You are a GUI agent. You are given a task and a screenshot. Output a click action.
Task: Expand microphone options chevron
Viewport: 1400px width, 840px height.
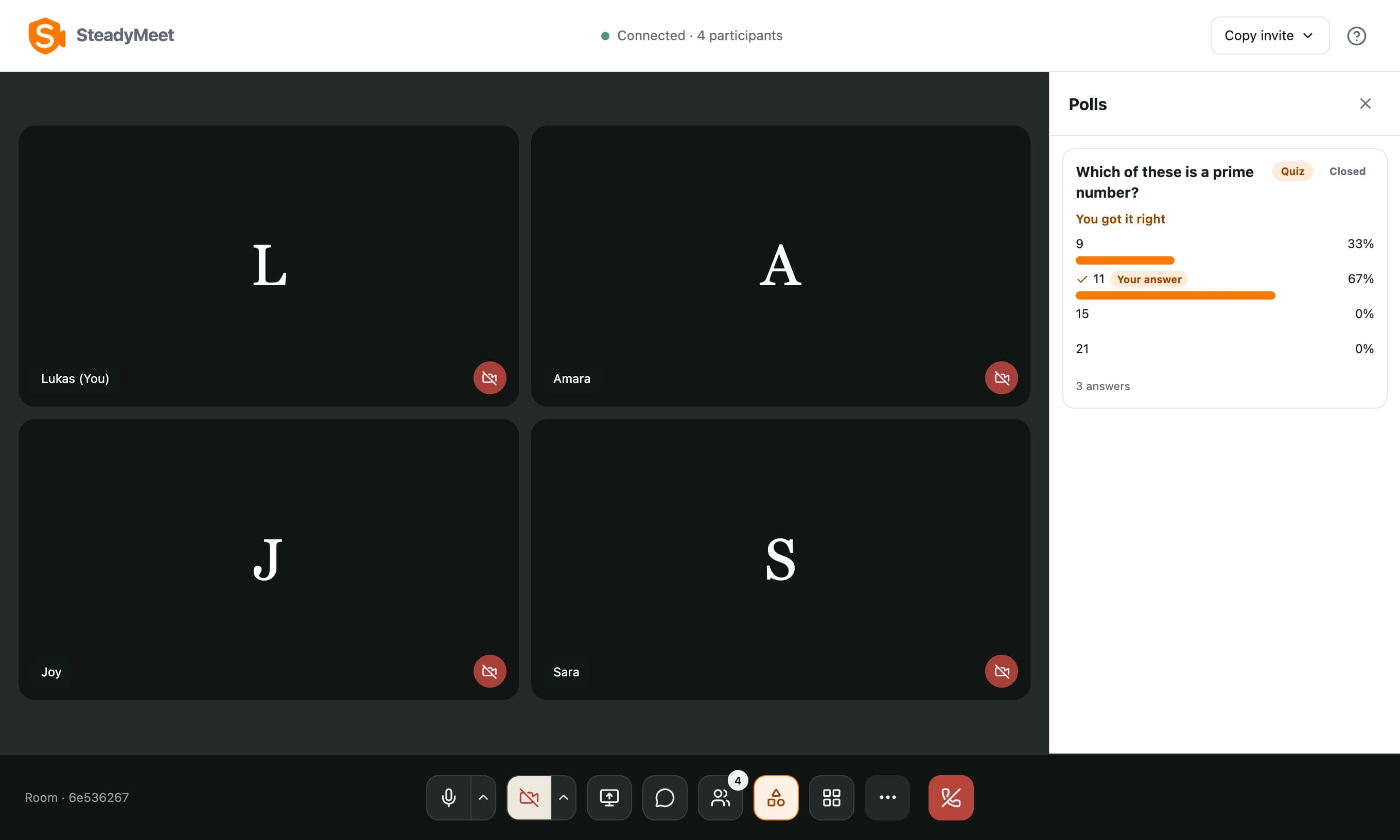pyautogui.click(x=483, y=798)
